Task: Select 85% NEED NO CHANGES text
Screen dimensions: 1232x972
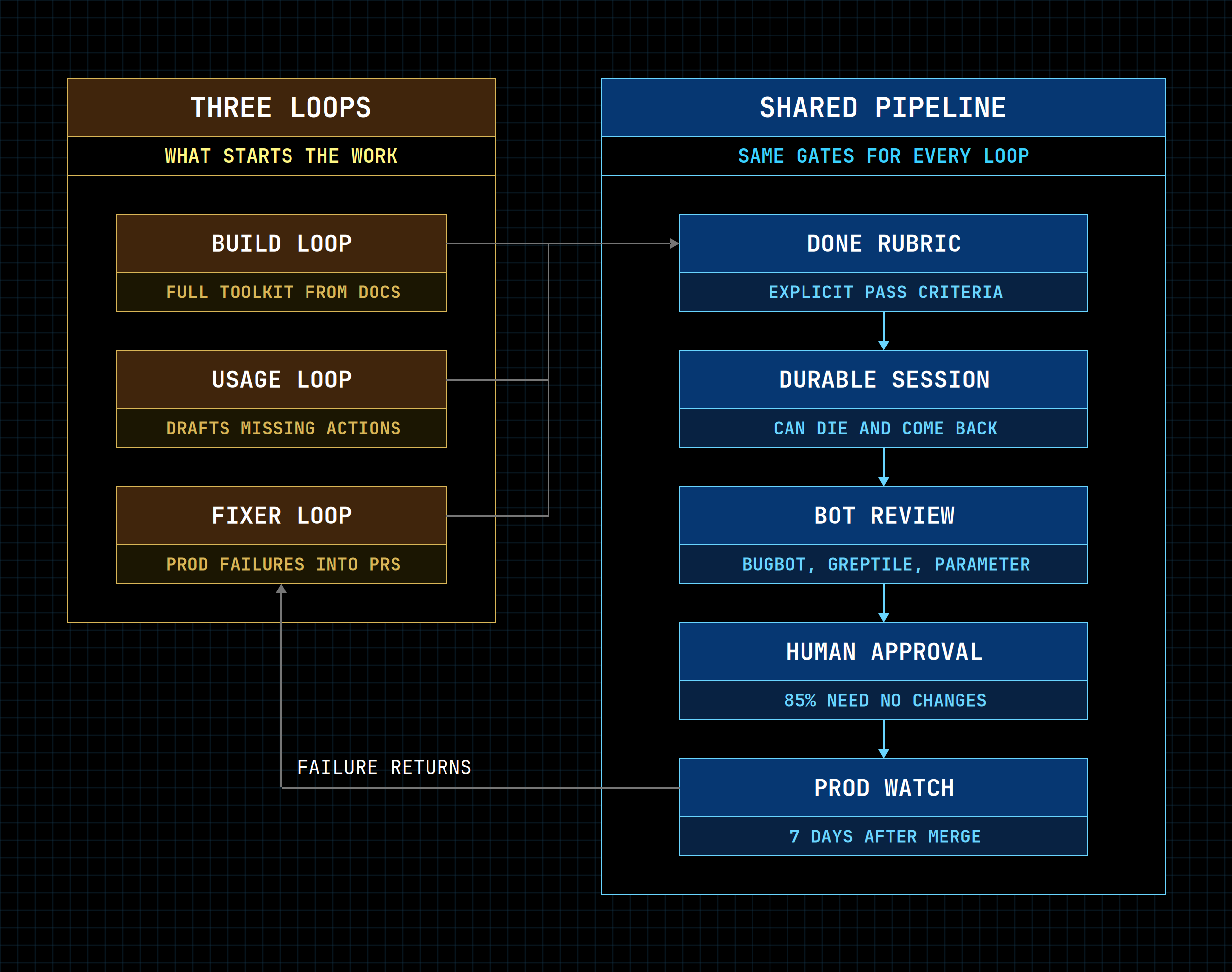Action: tap(886, 700)
